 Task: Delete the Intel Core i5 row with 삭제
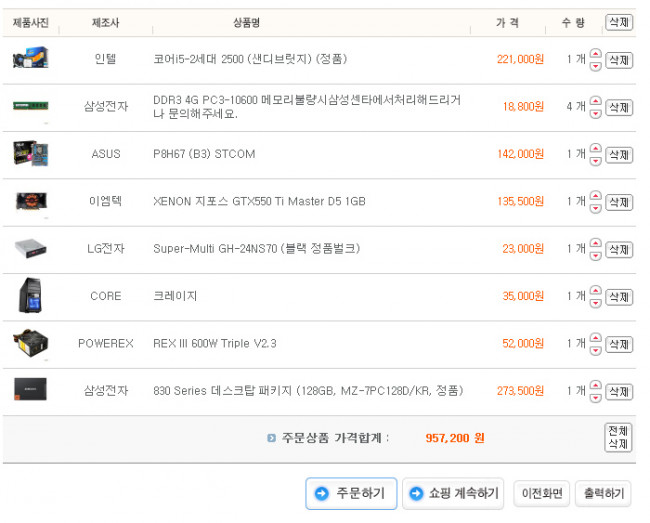(619, 60)
